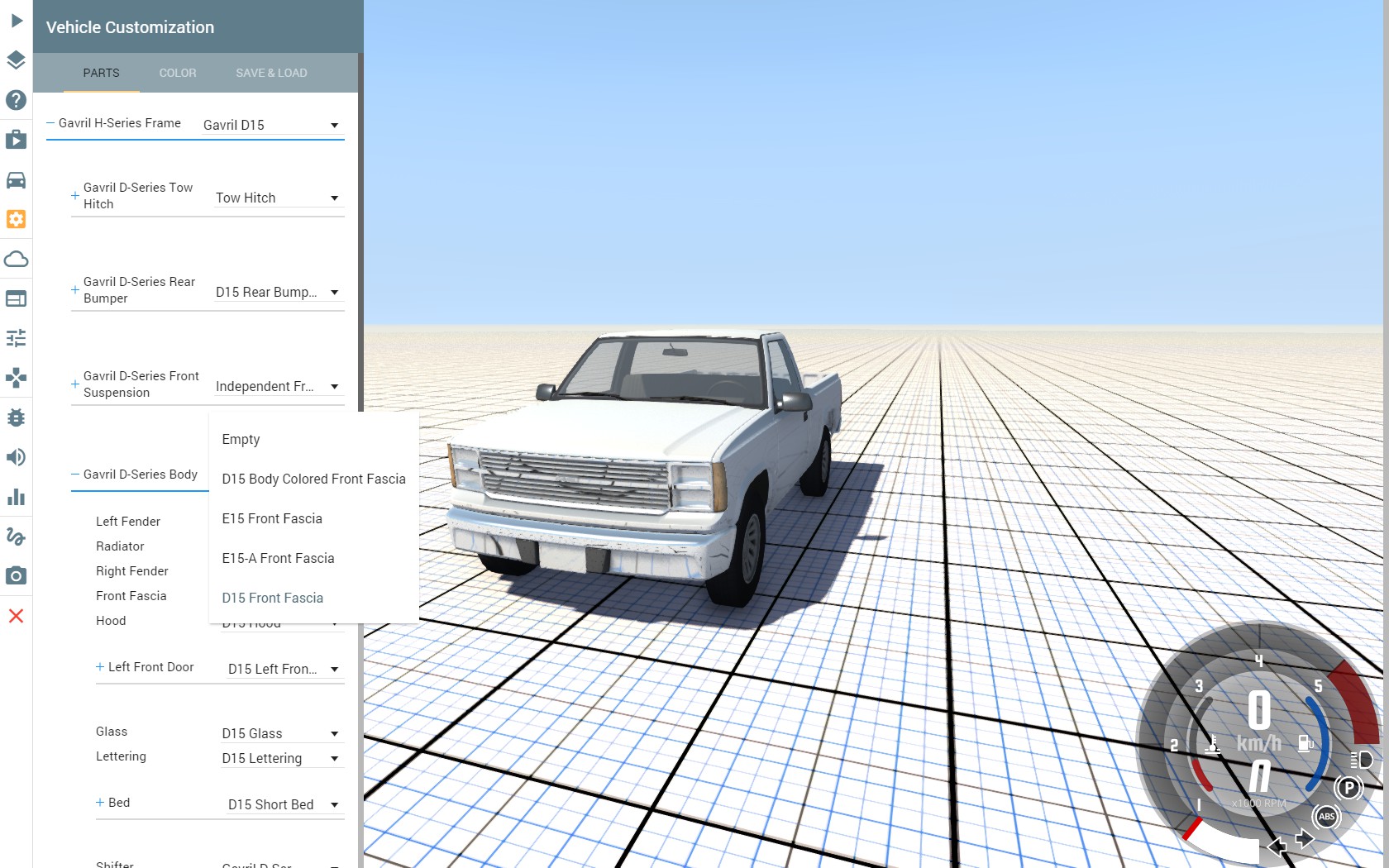Open the photo mode camera icon
The height and width of the screenshot is (868, 1389).
click(16, 576)
